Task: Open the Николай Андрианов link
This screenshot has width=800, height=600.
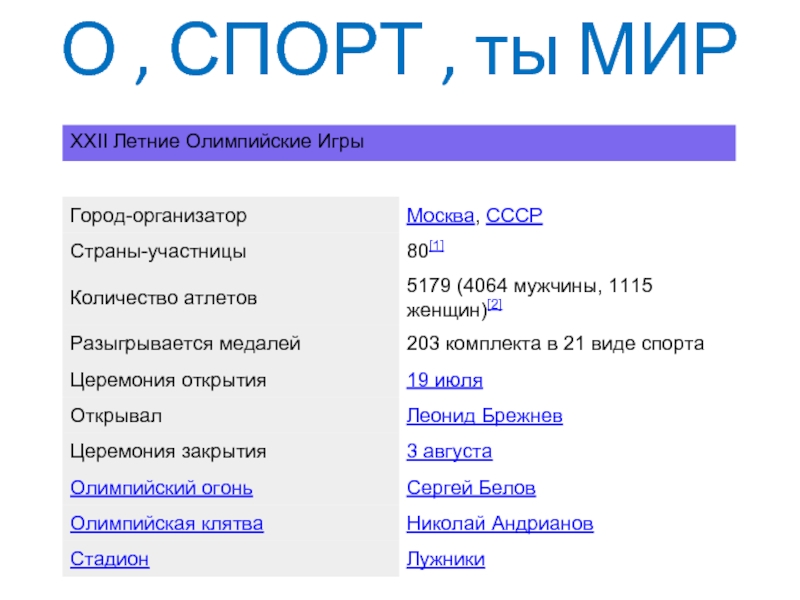Action: pos(499,524)
